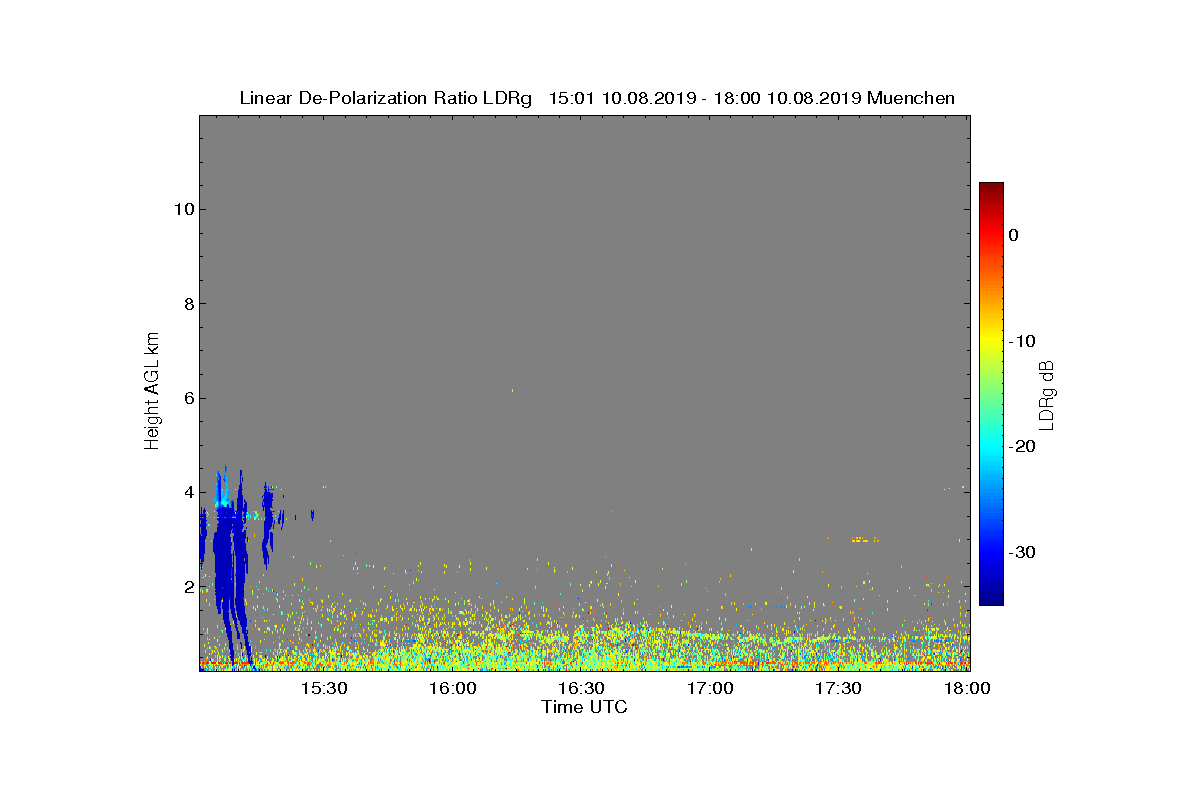Click the 17:30 time tick label

(838, 689)
